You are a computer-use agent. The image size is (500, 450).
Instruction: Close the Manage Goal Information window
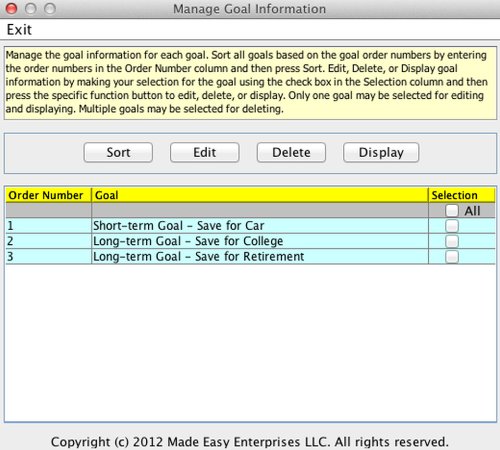point(12,9)
